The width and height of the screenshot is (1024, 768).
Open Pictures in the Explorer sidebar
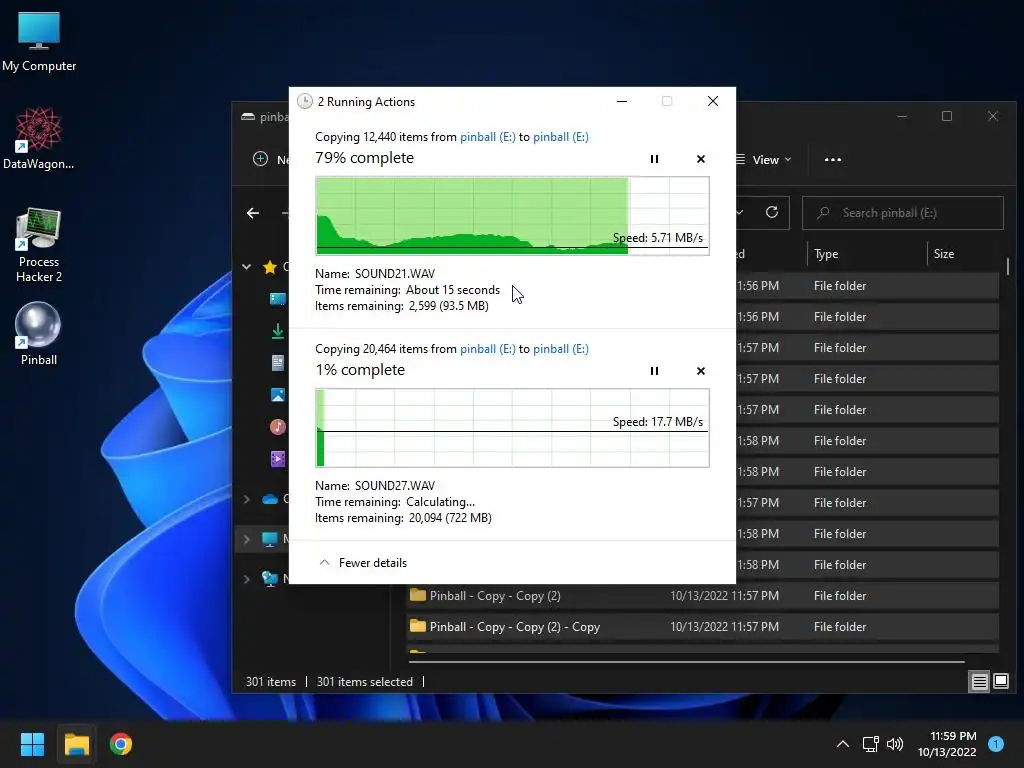278,394
